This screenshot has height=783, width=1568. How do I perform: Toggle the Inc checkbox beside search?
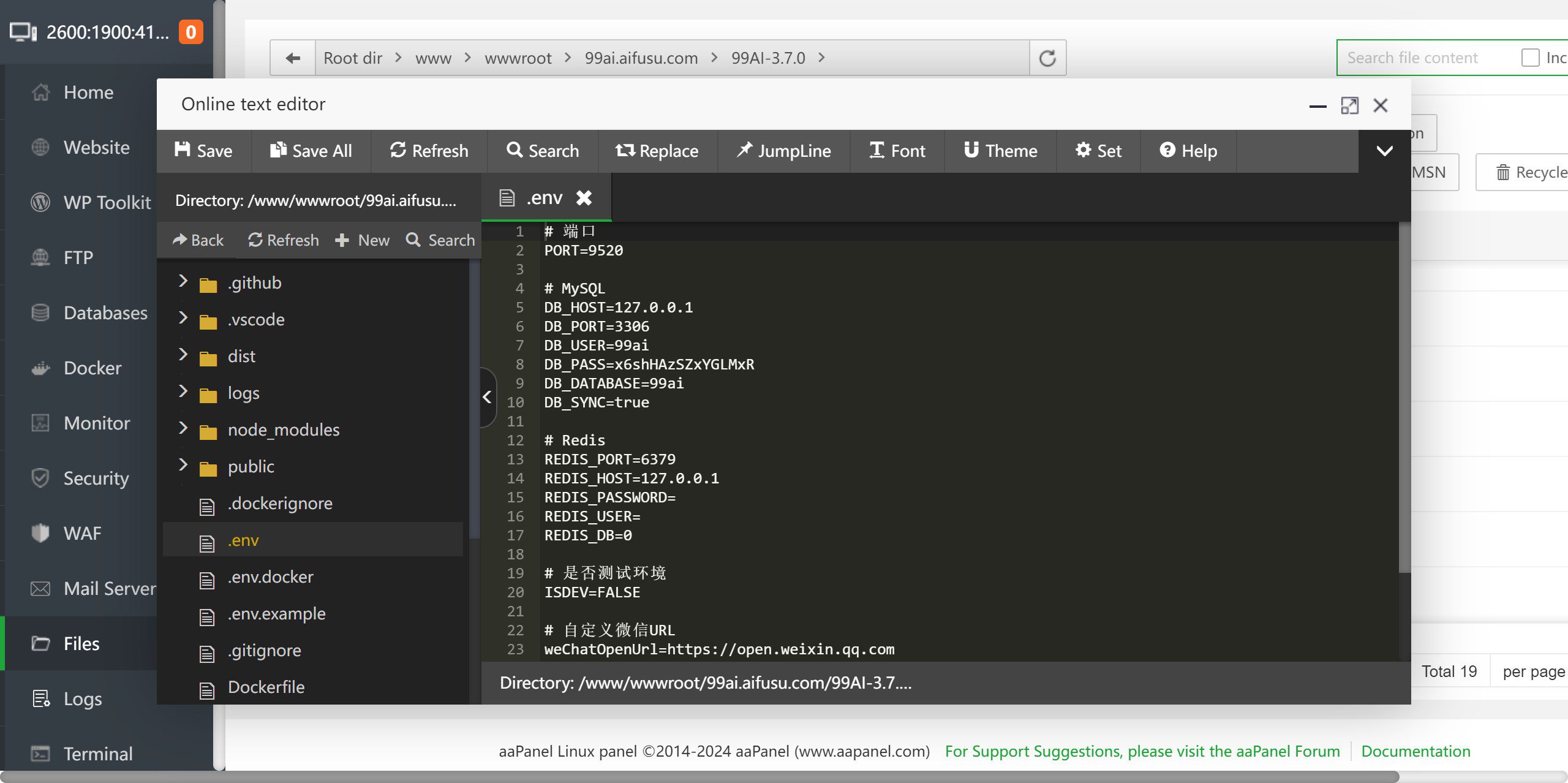coord(1530,58)
